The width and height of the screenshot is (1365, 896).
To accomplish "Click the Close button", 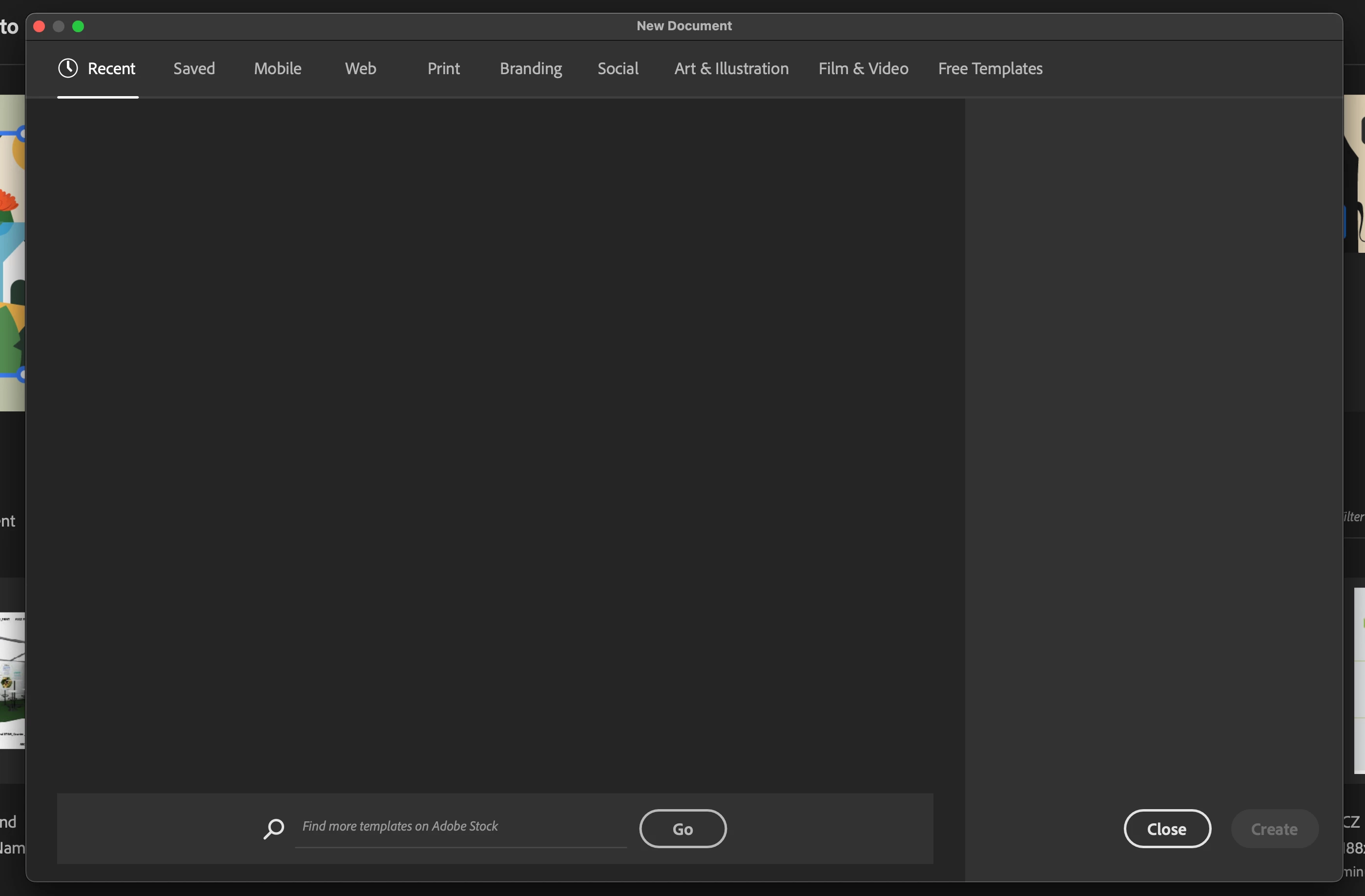I will 1167,829.
